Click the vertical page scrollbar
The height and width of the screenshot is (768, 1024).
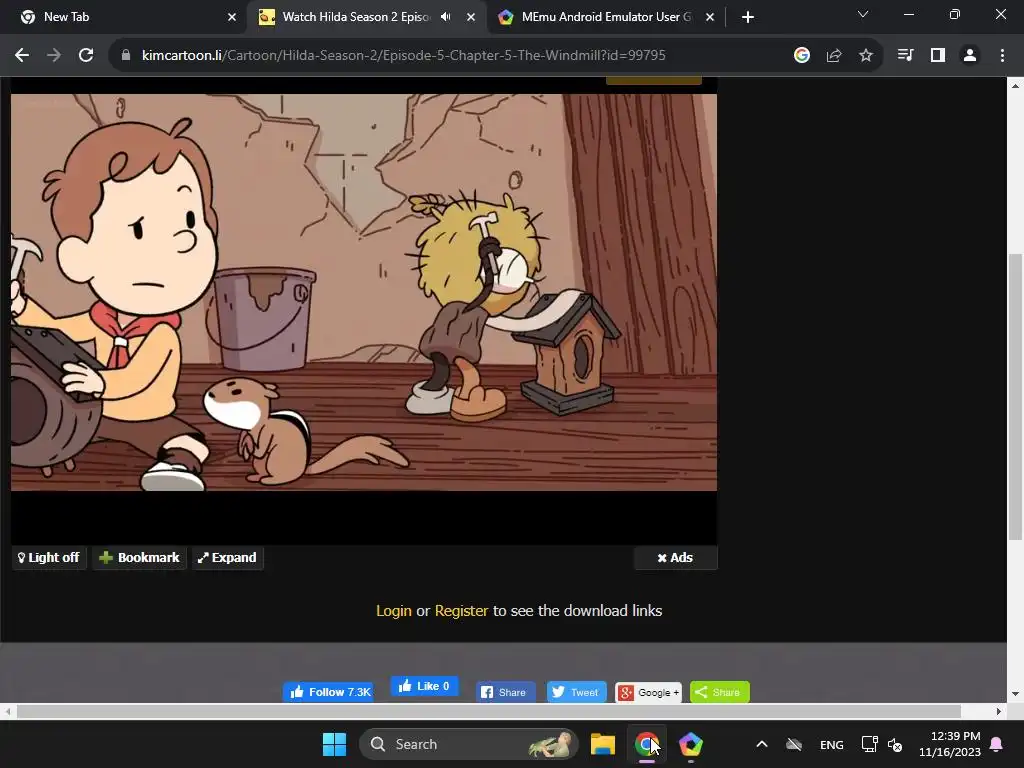[1015, 397]
